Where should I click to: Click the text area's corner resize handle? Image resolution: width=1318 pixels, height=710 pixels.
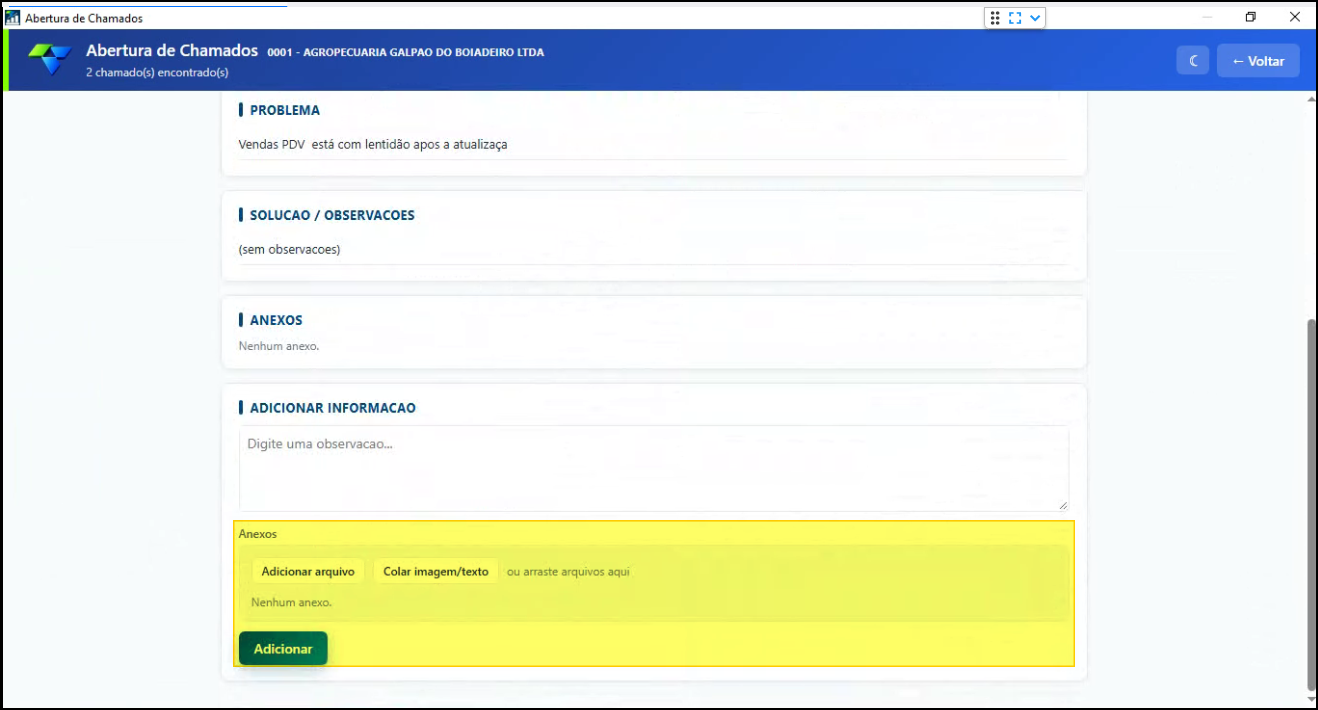[x=1062, y=505]
